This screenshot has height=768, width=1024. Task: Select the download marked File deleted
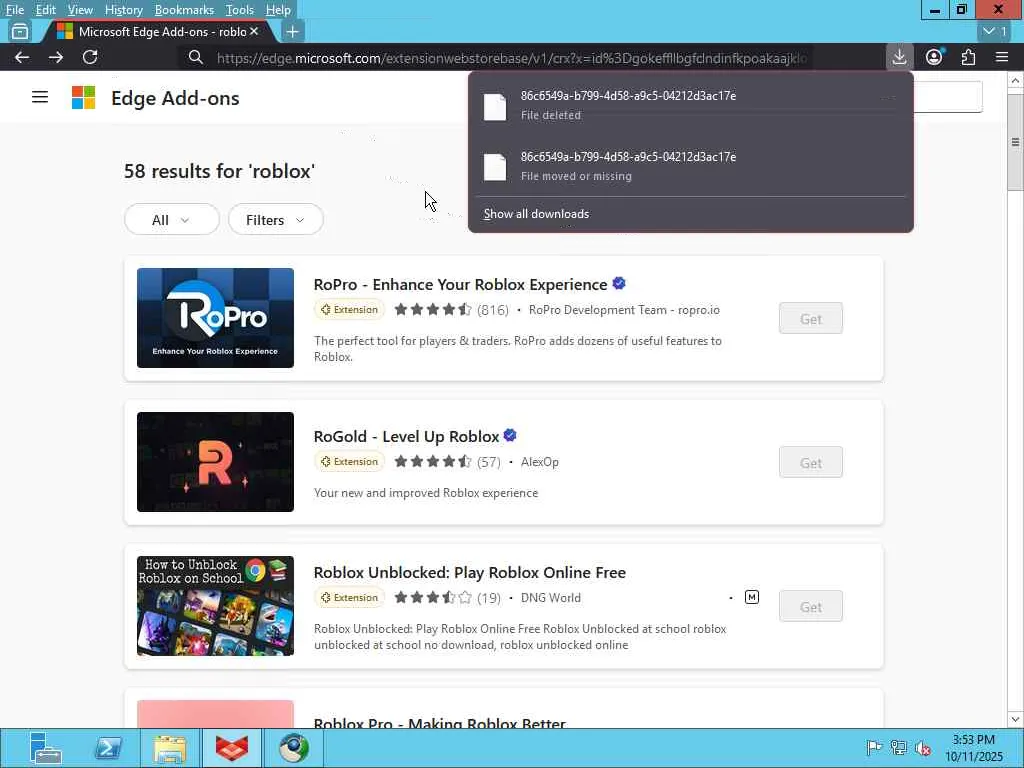click(x=691, y=105)
